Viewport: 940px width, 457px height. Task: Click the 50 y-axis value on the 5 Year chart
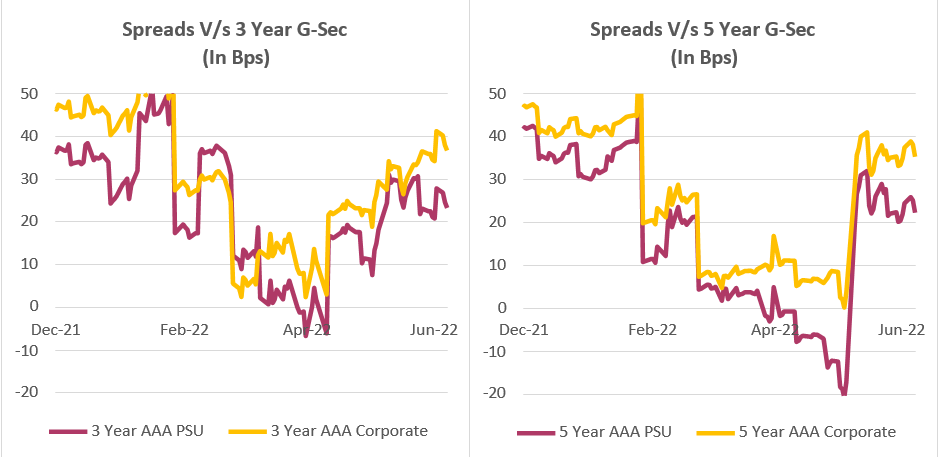pos(497,94)
